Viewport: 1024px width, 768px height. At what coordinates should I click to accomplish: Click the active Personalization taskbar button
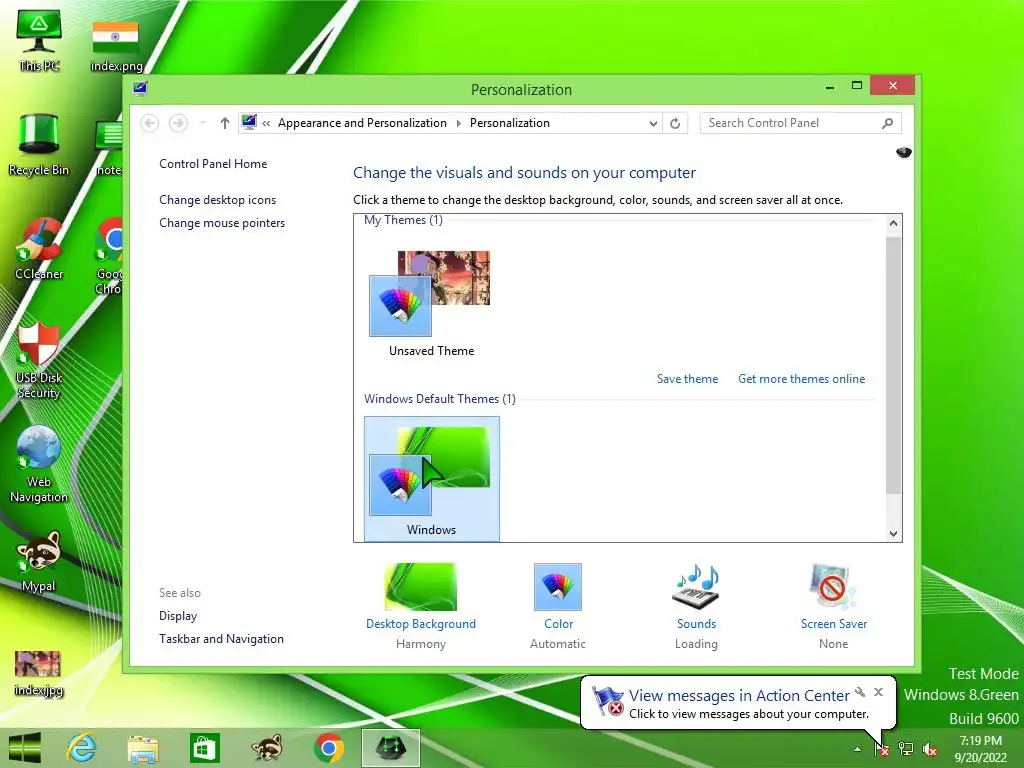point(391,748)
